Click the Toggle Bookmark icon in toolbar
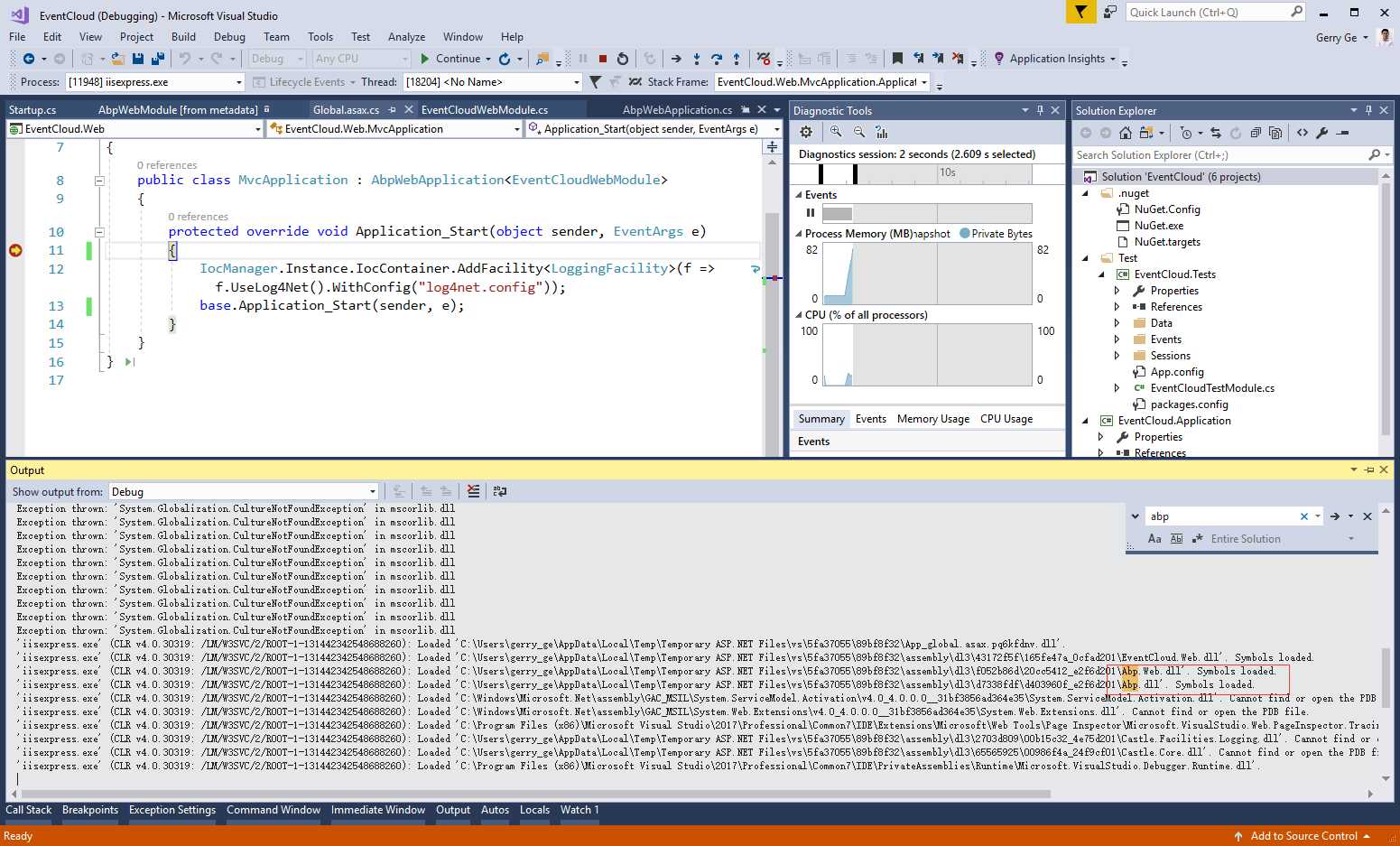The height and width of the screenshot is (846, 1400). pyautogui.click(x=897, y=59)
